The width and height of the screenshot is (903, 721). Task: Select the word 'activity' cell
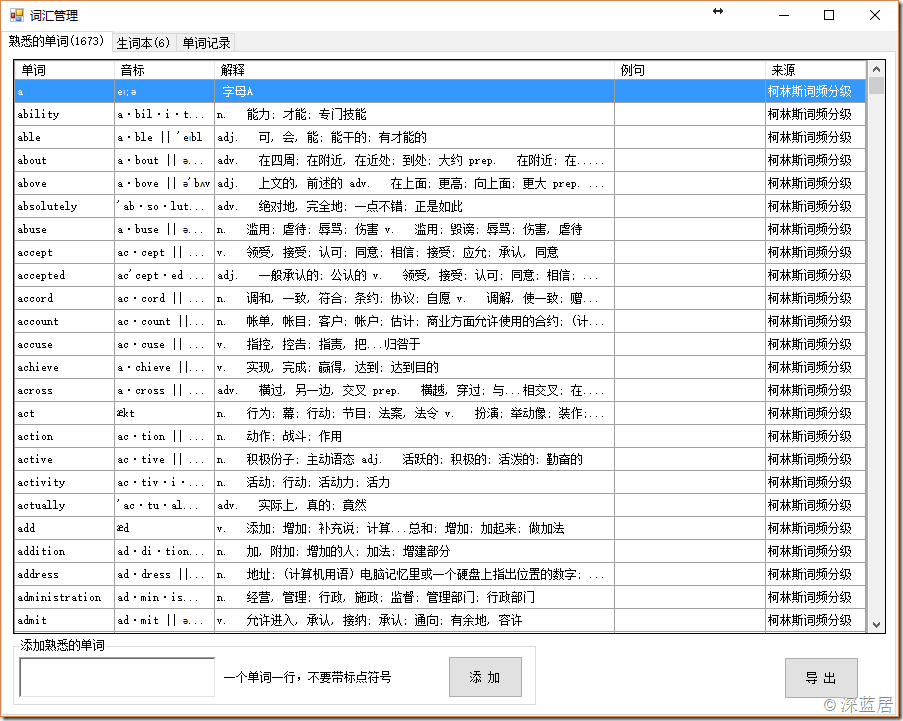pyautogui.click(x=64, y=483)
